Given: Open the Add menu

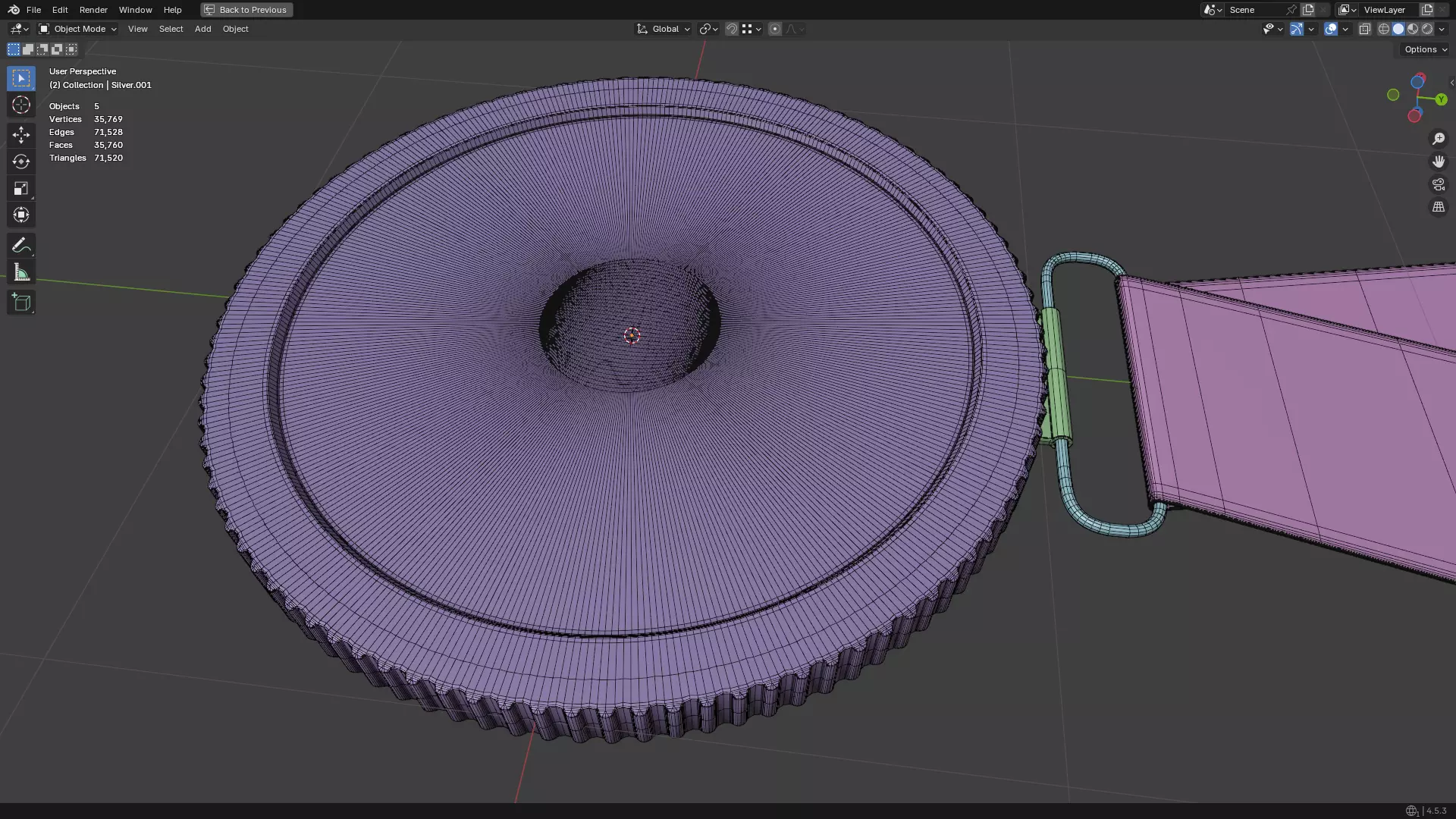Looking at the screenshot, I should (x=202, y=29).
